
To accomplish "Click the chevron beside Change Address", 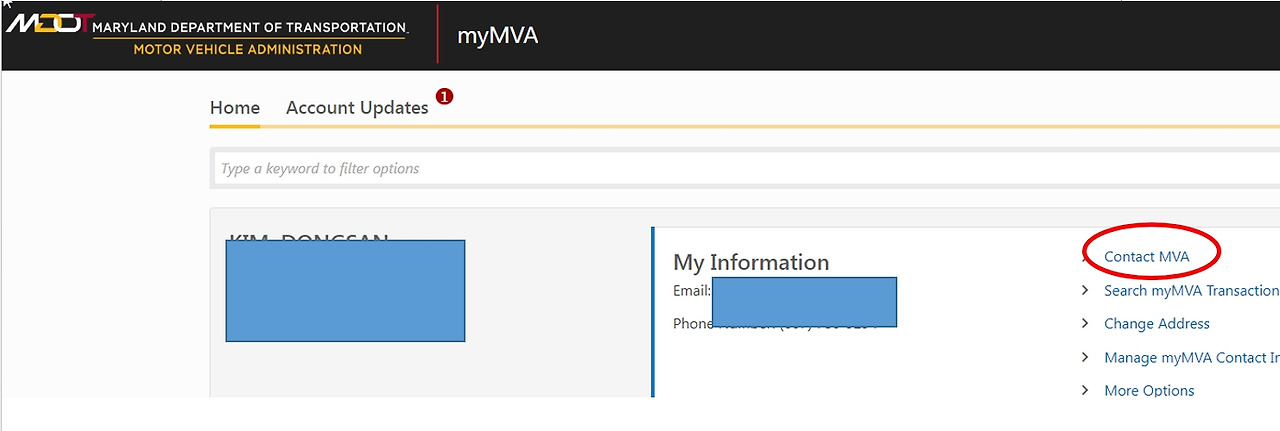I will point(1085,324).
